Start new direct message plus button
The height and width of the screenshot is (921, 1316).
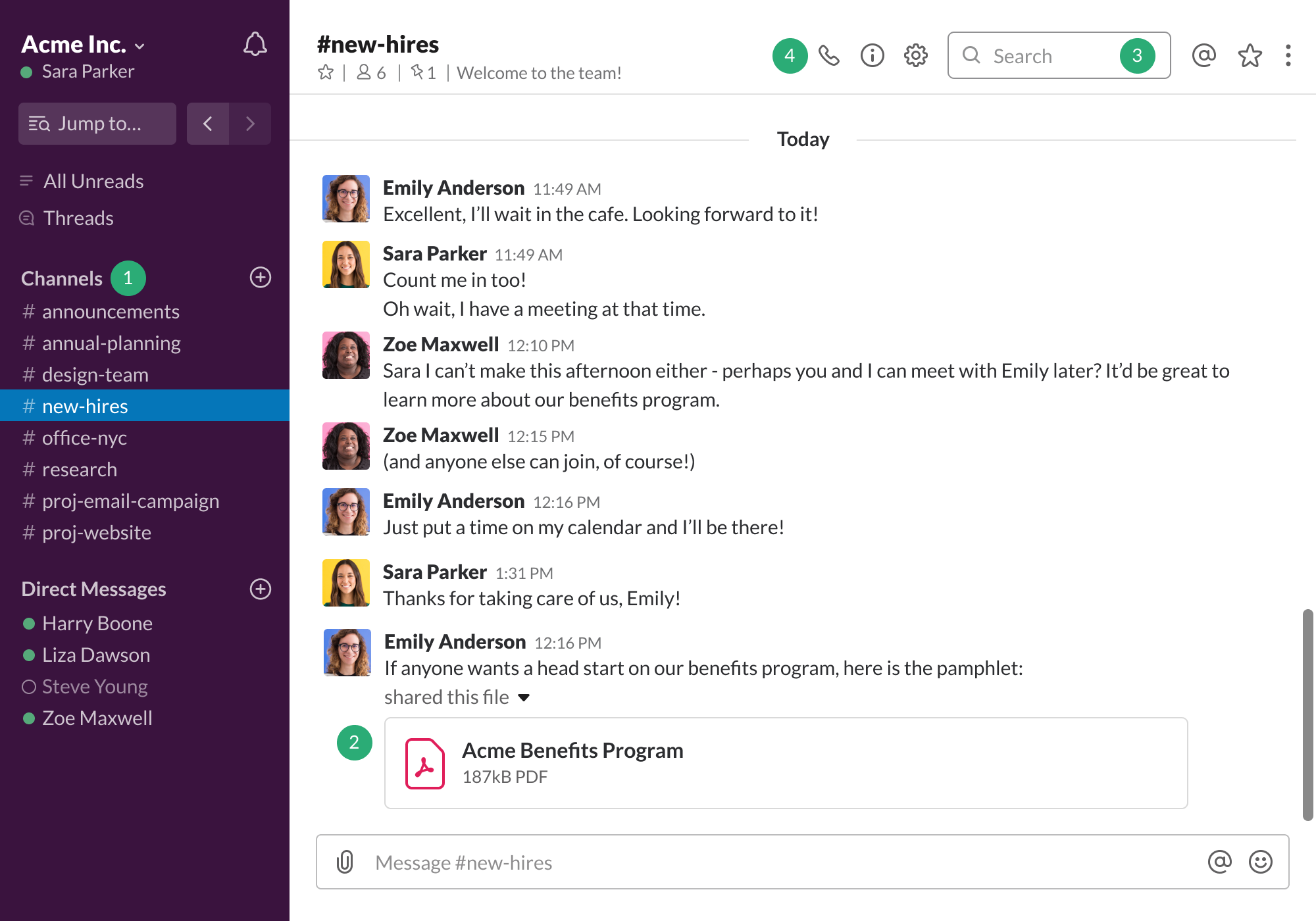click(x=261, y=589)
